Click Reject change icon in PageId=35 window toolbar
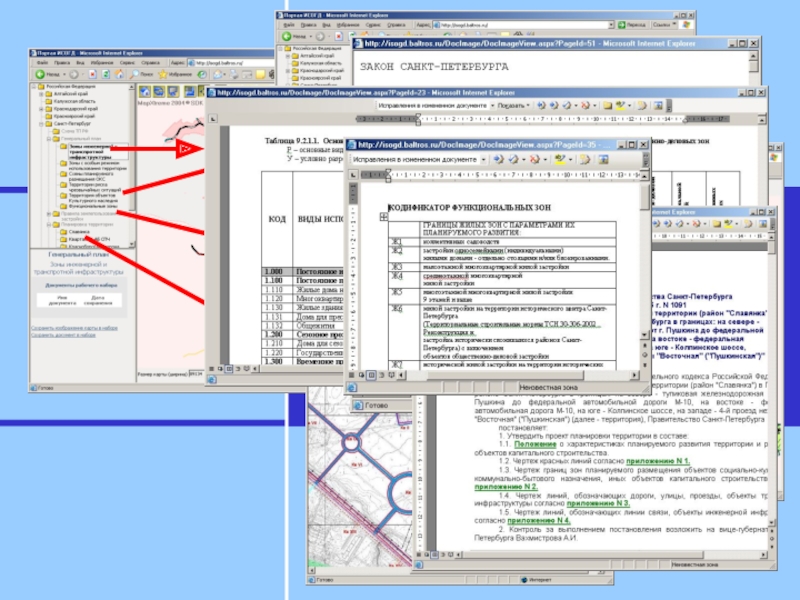 (x=534, y=159)
